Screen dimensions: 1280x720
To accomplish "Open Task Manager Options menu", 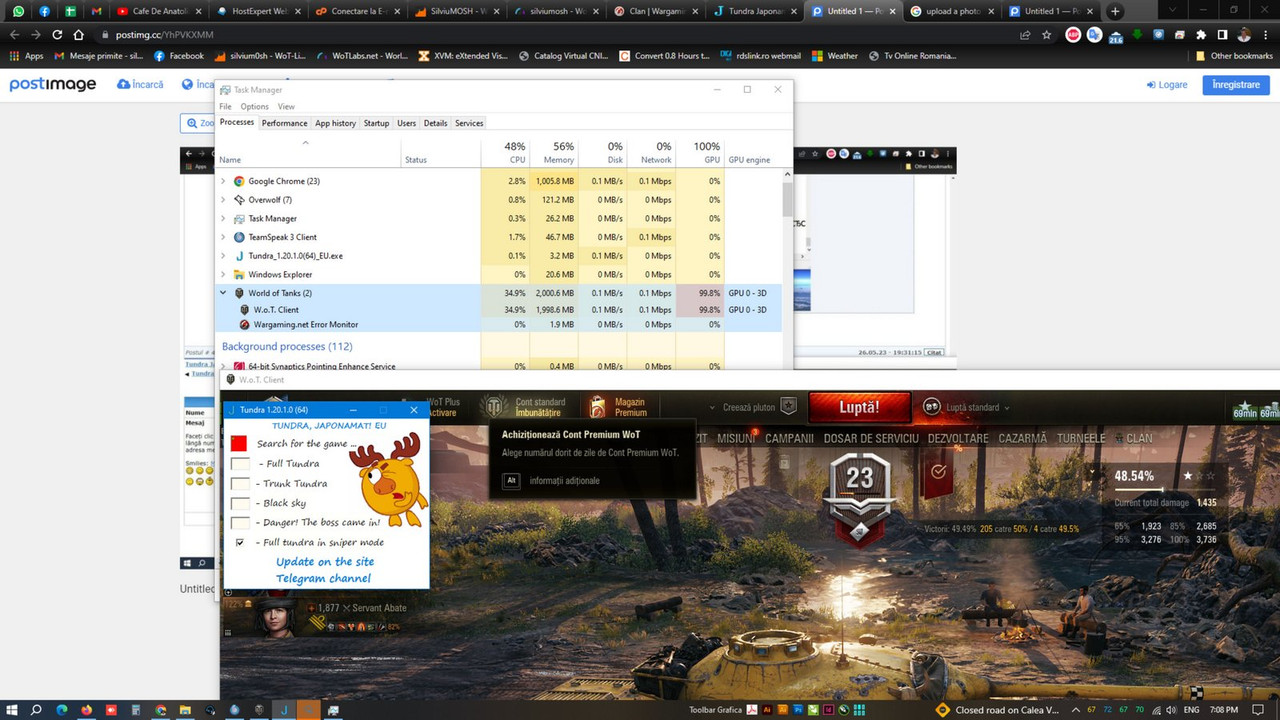I will coord(254,106).
